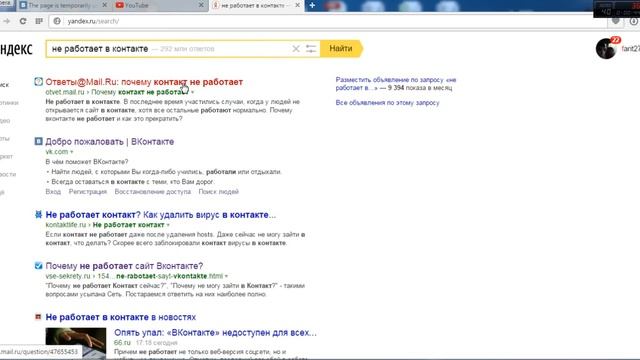The image size is (640, 360).
Task: Clear the search query with the X icon
Action: 296,49
